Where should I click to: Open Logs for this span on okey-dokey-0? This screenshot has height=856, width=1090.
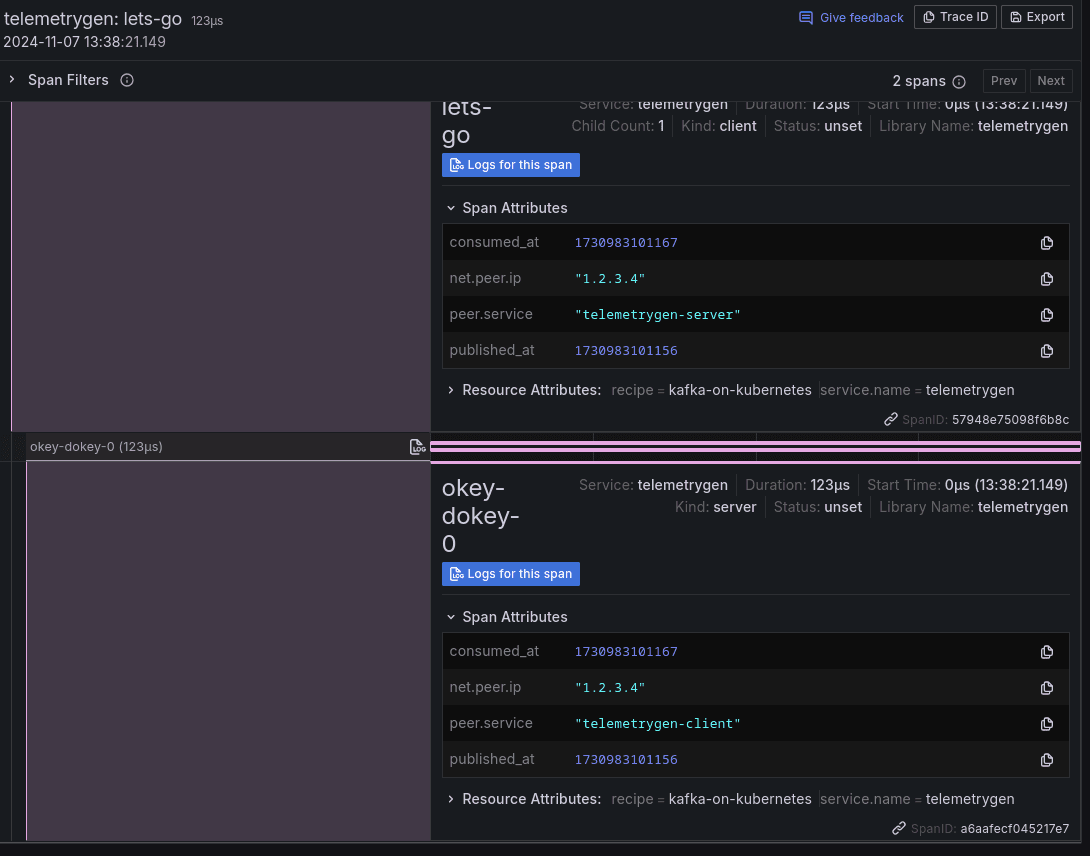coord(511,574)
